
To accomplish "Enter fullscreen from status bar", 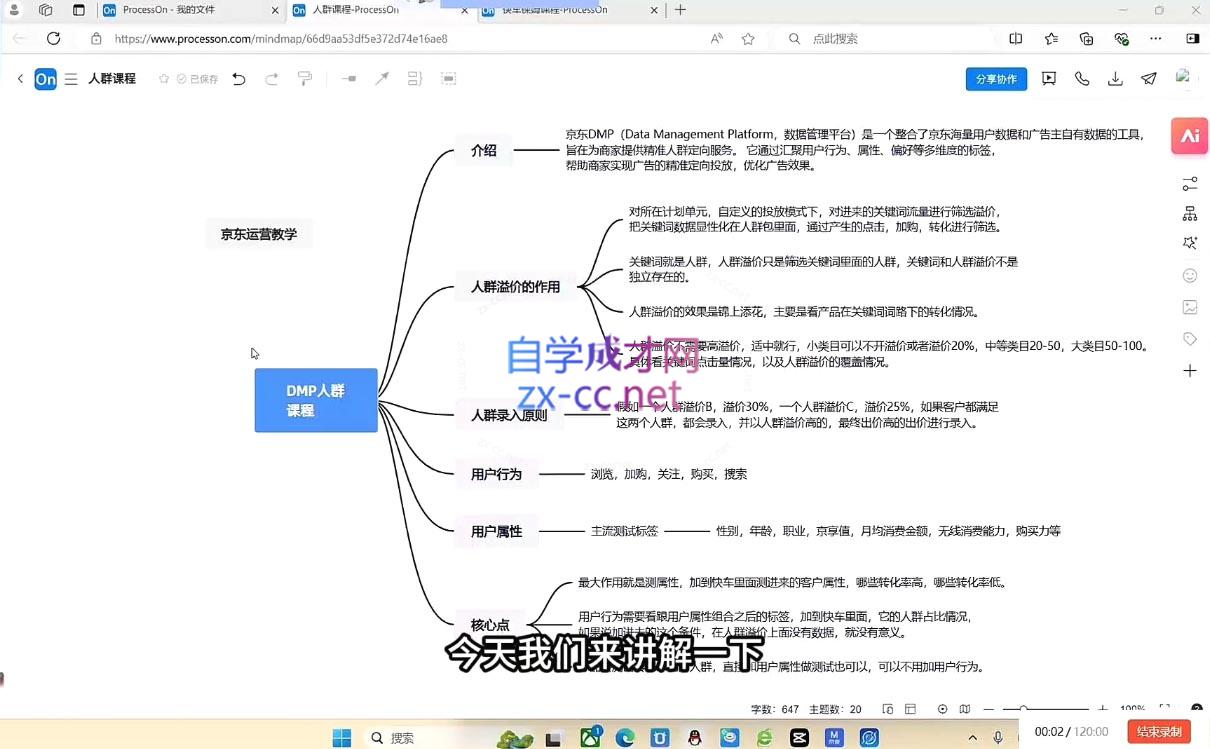I will click(x=1164, y=709).
